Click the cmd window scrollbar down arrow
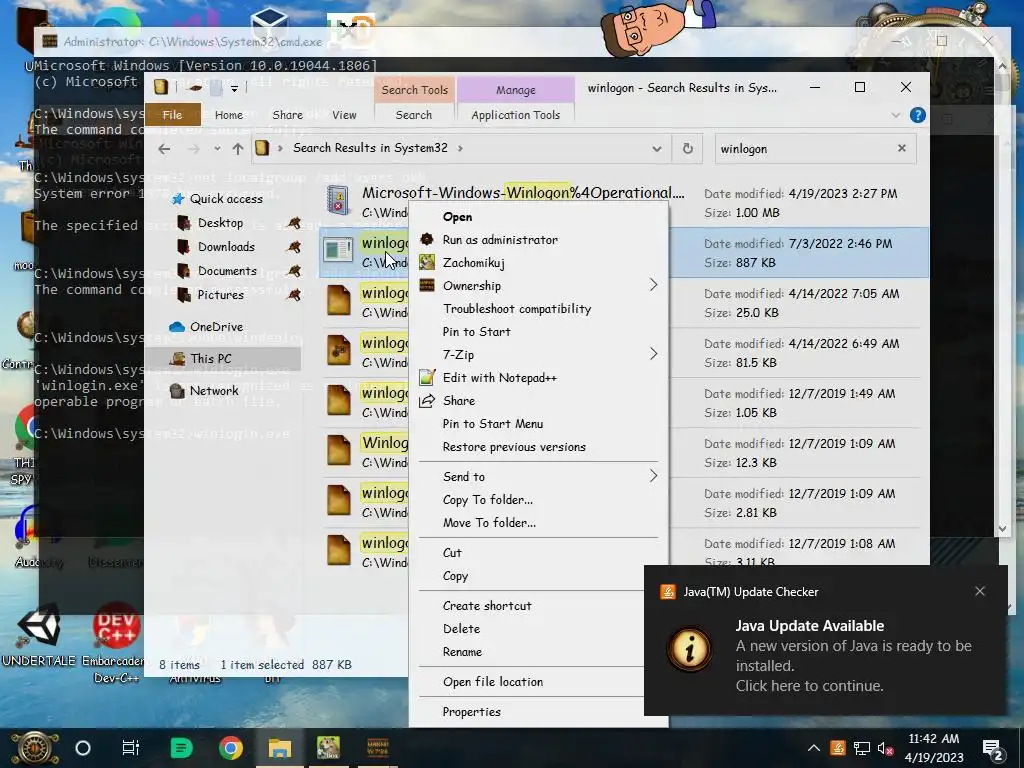Screen dimensions: 1024x768 point(1003,529)
